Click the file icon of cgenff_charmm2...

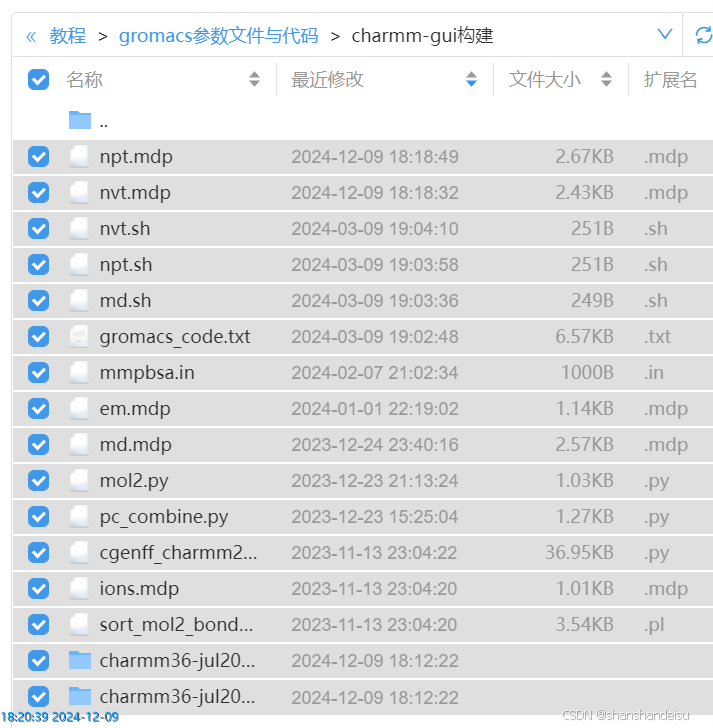pyautogui.click(x=79, y=552)
